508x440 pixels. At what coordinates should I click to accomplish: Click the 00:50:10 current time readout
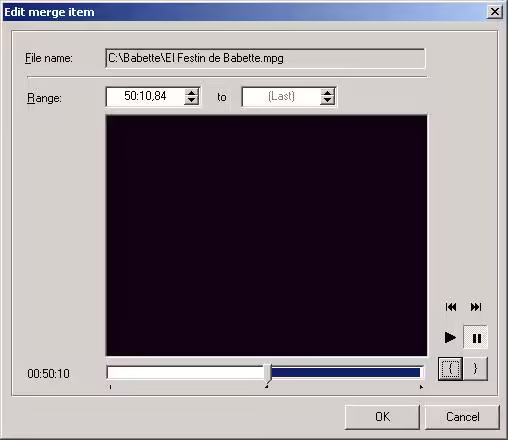tap(49, 374)
